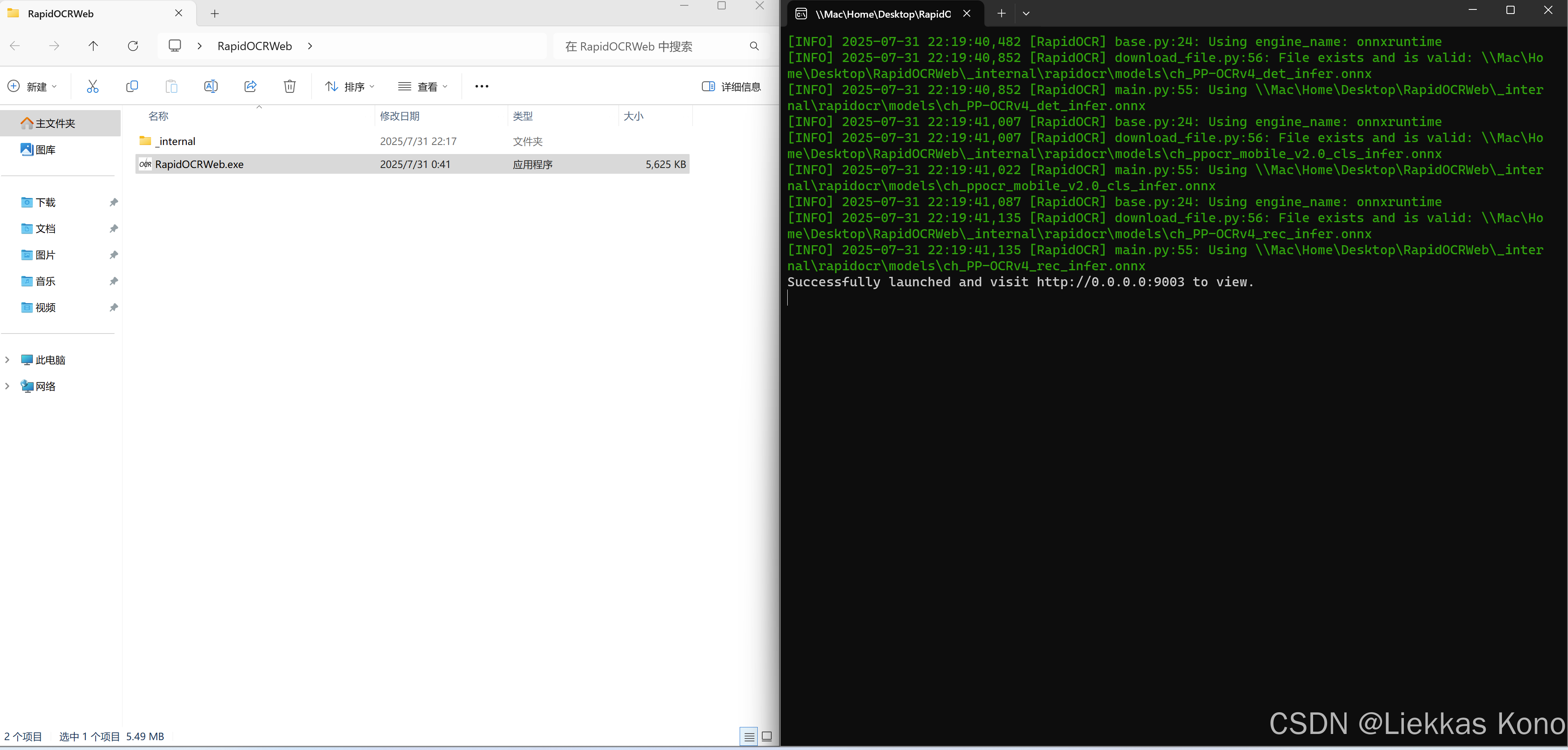Click the Copy icon in toolbar
This screenshot has width=1568, height=750.
point(132,87)
